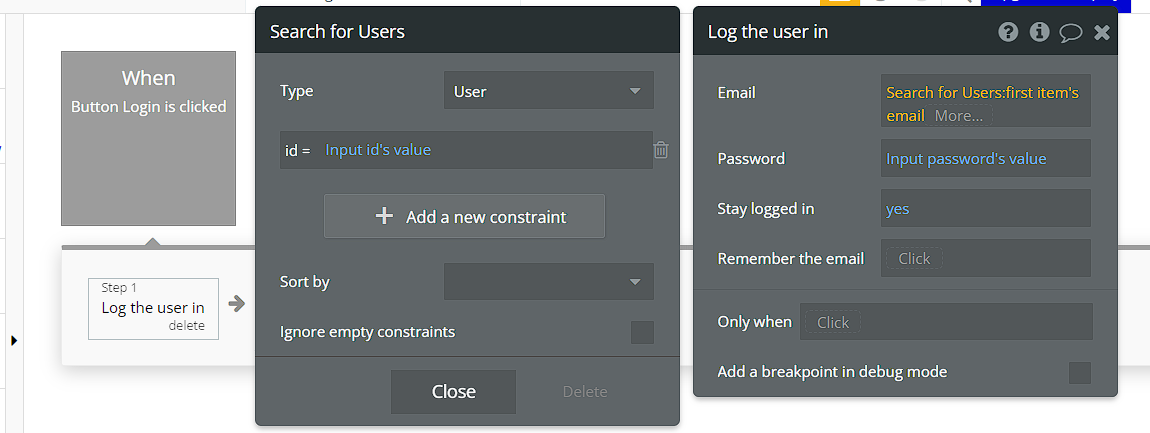Click the arrow after Step 1
Viewport: 1150px width, 433px height.
236,304
